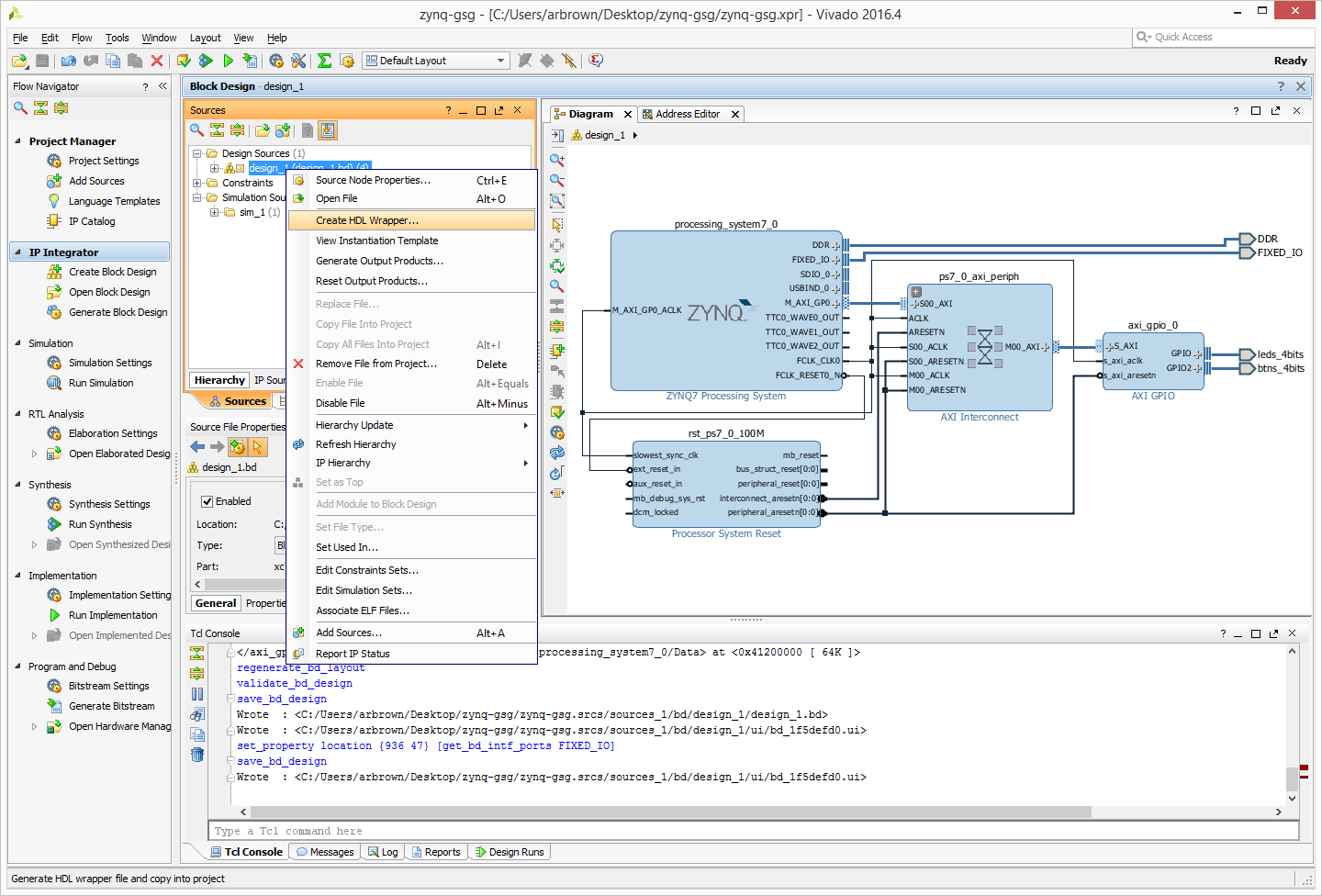
Task: Expand Open Synthesized Design
Action: pos(35,544)
